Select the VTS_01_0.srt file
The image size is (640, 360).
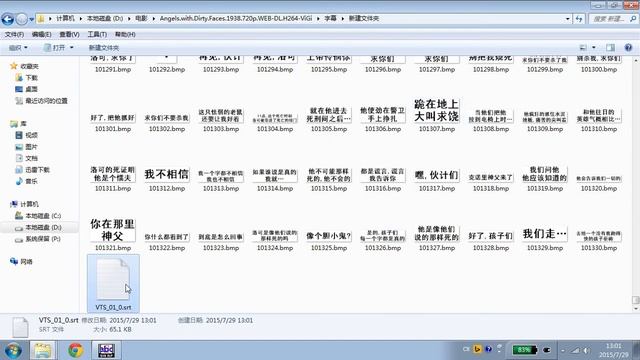click(113, 284)
